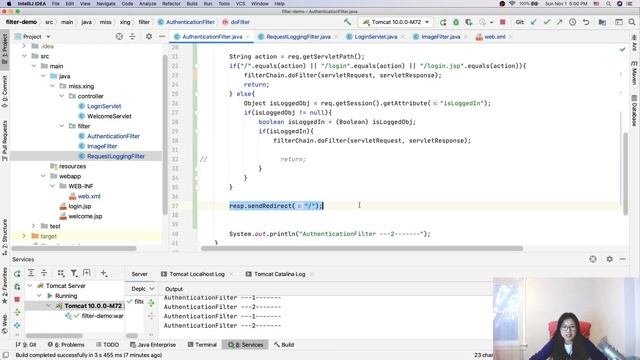The width and height of the screenshot is (640, 360).
Task: Collapse the Running node in Services tree
Action: pyautogui.click(x=39, y=296)
